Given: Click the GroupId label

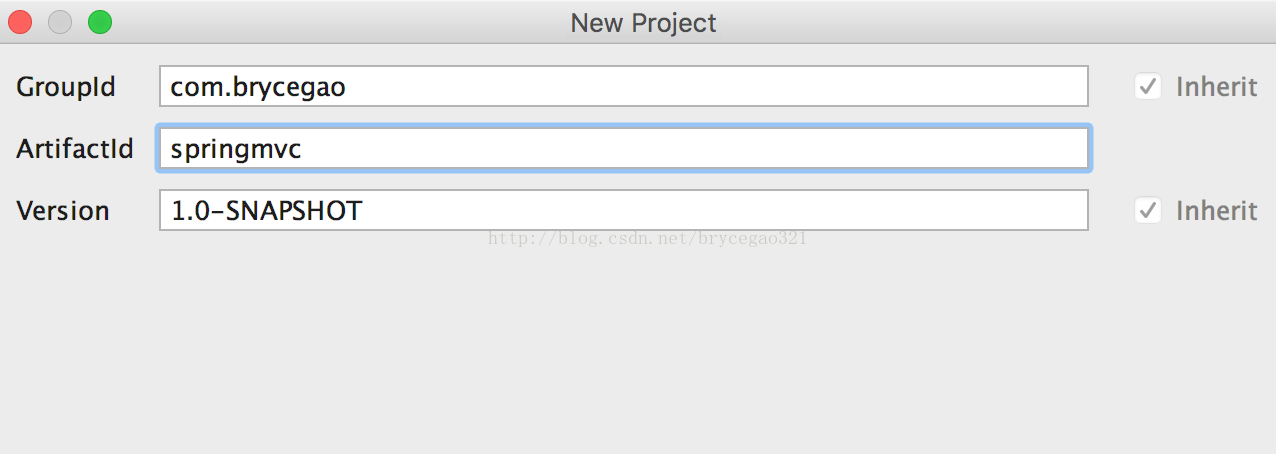Looking at the screenshot, I should click(x=66, y=87).
